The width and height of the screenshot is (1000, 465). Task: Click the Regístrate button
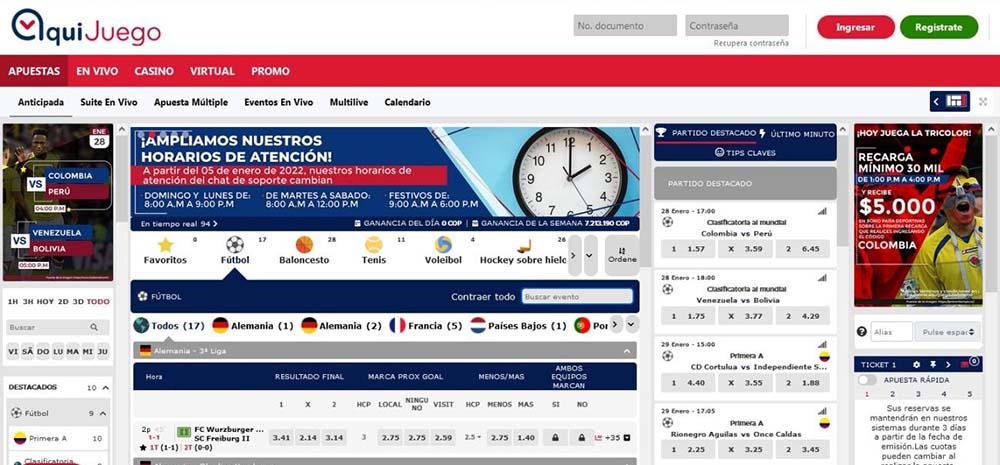pos(939,27)
